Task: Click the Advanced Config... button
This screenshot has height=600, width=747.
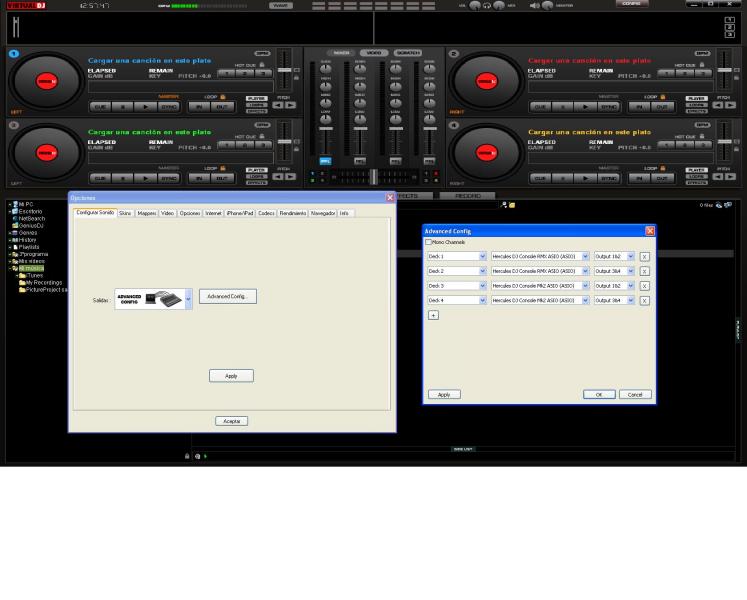Action: (x=228, y=296)
